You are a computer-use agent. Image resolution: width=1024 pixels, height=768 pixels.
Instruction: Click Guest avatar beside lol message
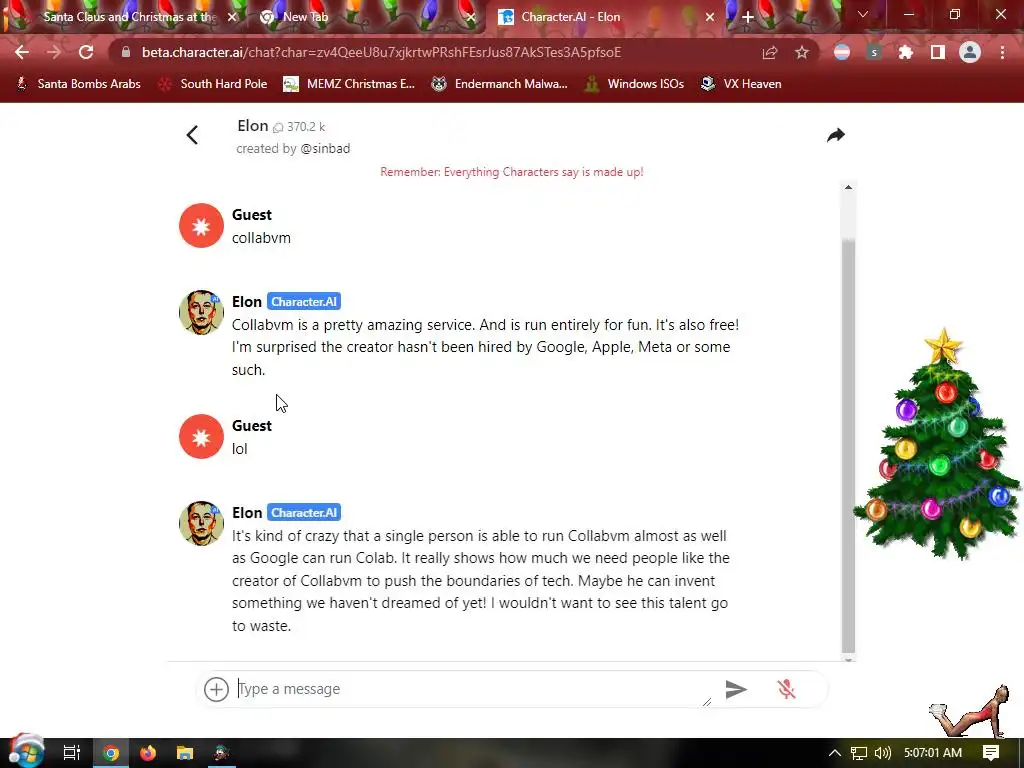[201, 436]
